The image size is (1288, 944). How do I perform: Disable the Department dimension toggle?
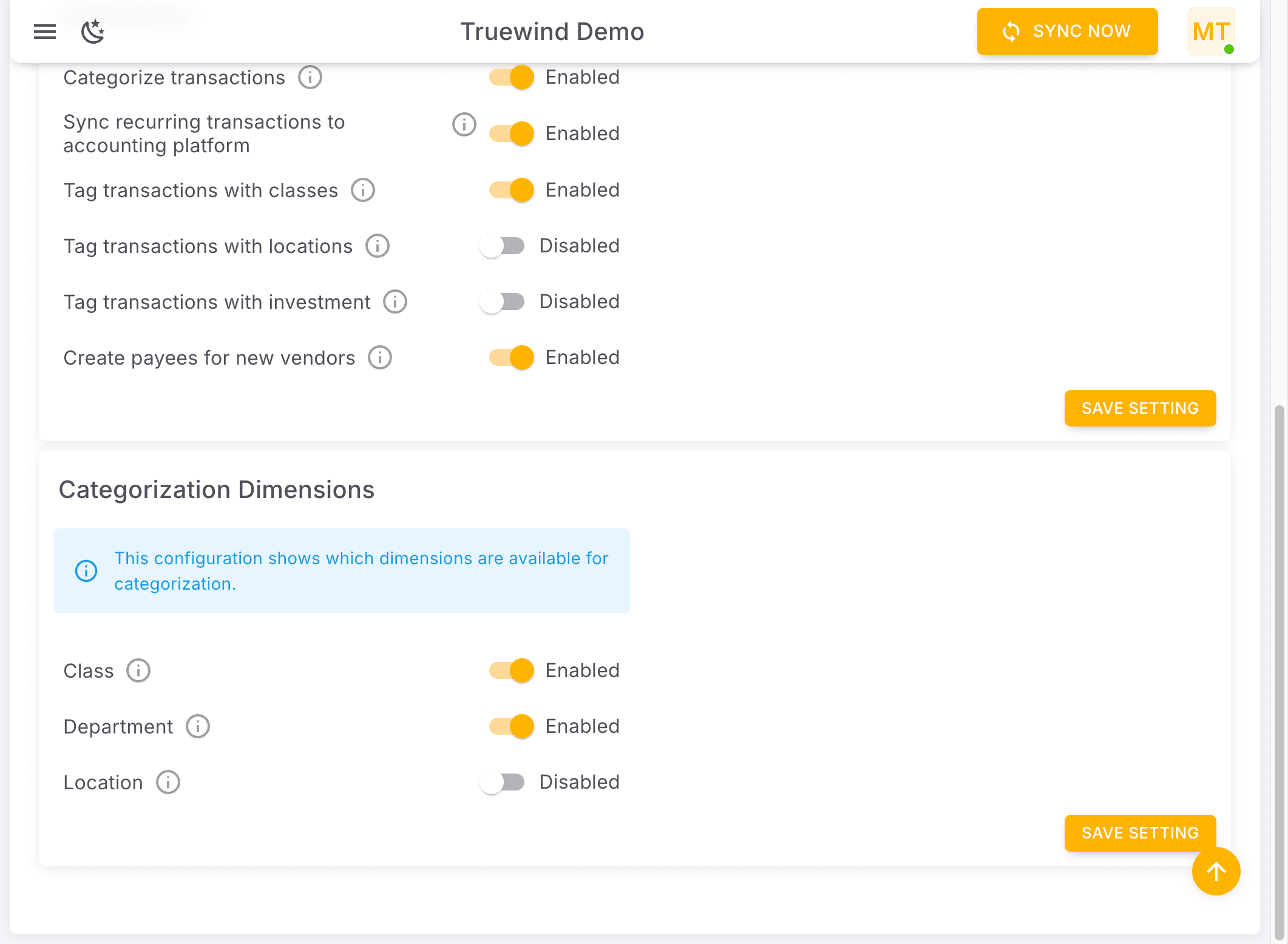click(510, 726)
